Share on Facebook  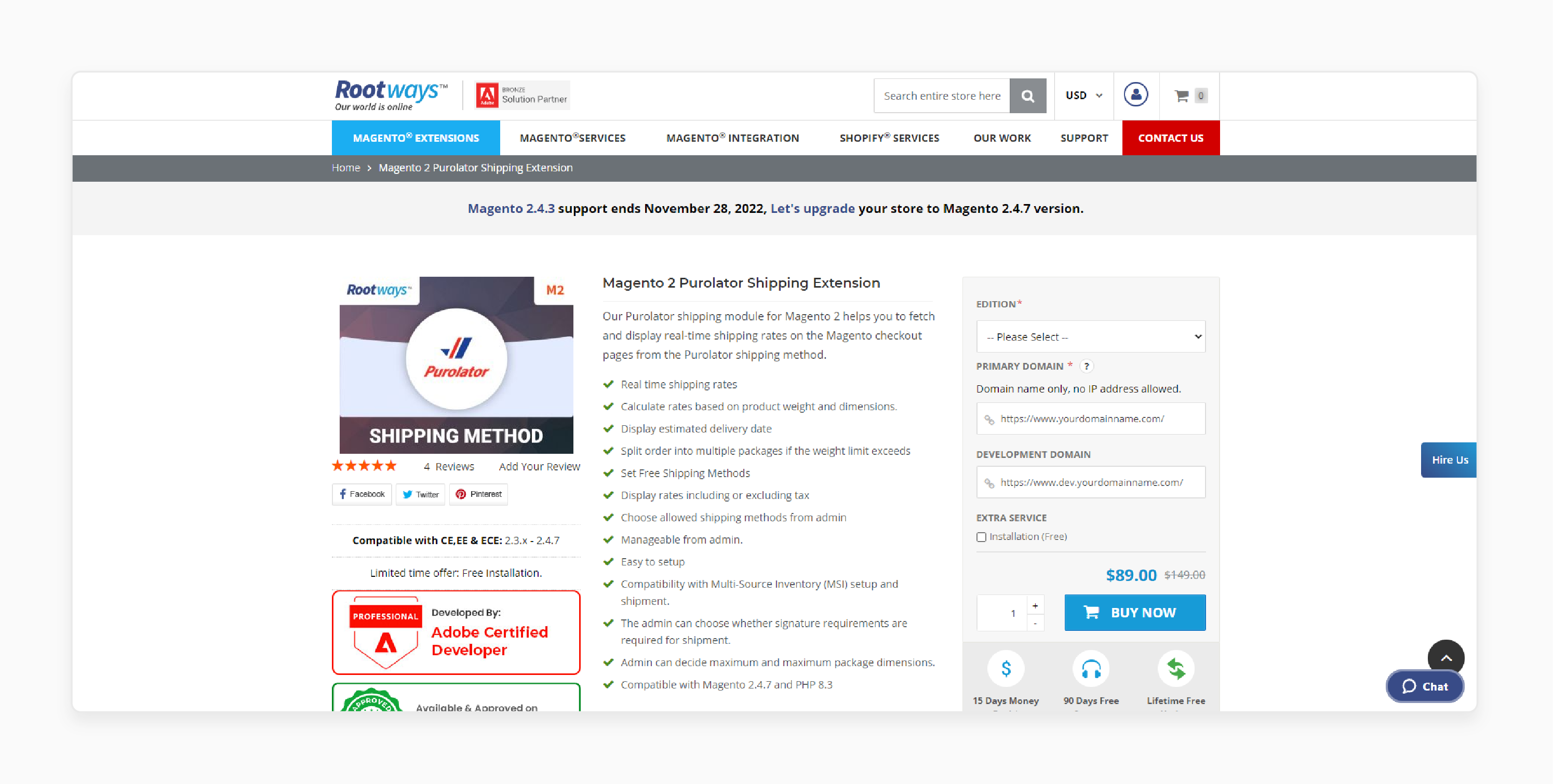[362, 494]
